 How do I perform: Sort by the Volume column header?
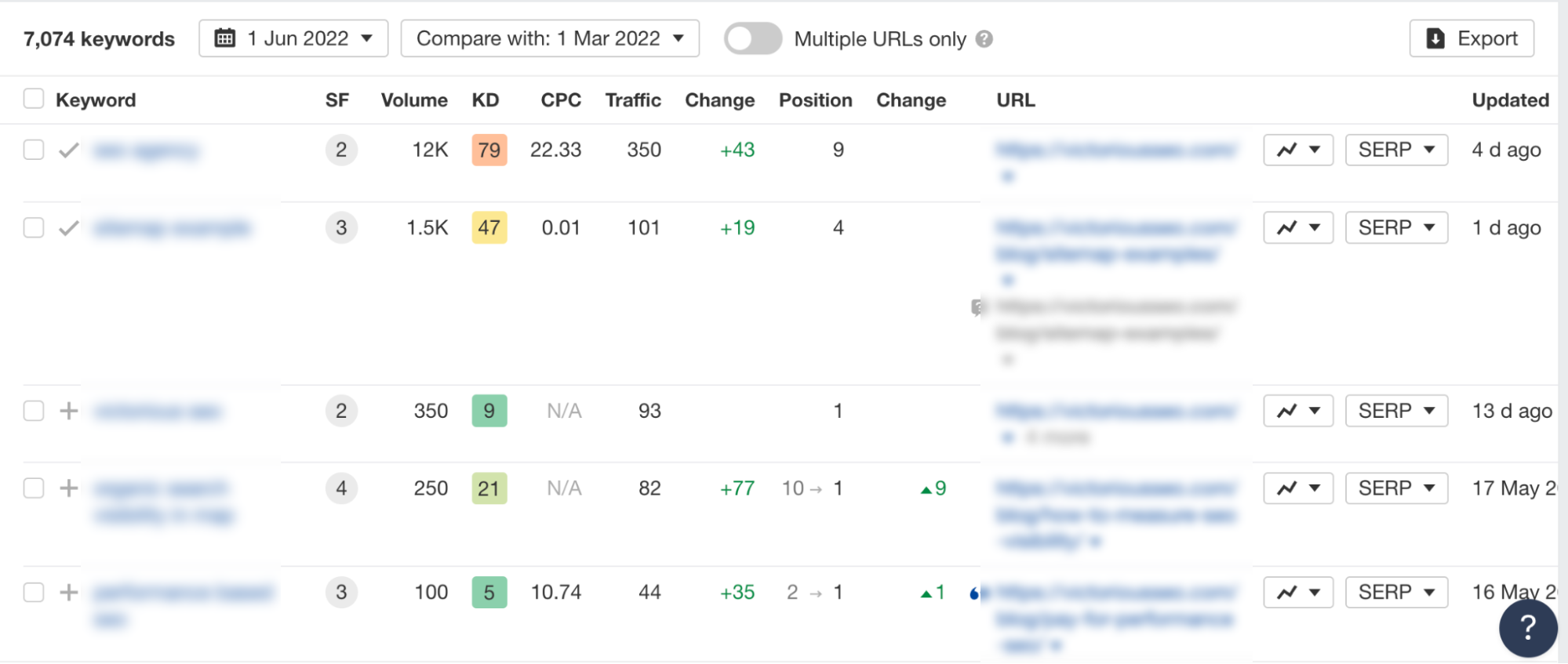pyautogui.click(x=414, y=100)
